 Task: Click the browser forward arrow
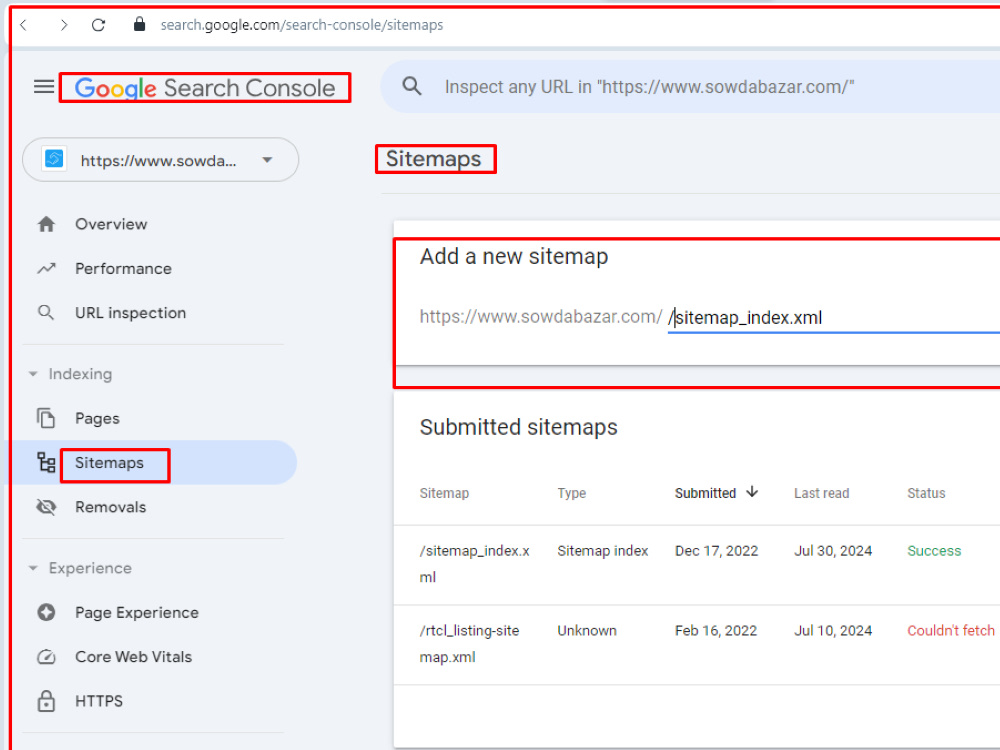(x=64, y=25)
